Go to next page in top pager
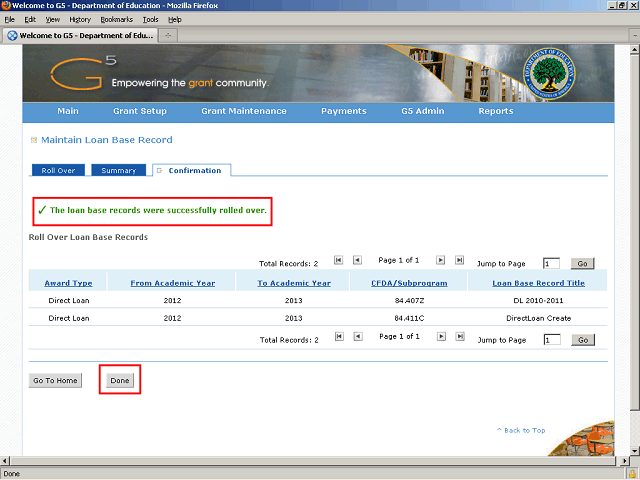This screenshot has width=640, height=480. coord(440,260)
